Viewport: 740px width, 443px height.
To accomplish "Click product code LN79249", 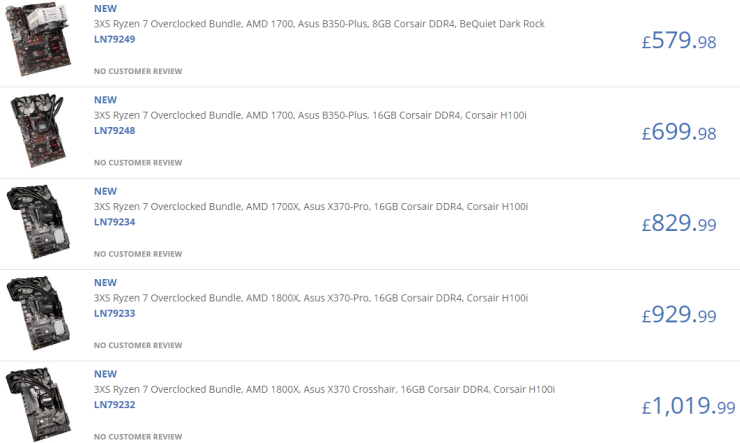I will click(x=114, y=39).
